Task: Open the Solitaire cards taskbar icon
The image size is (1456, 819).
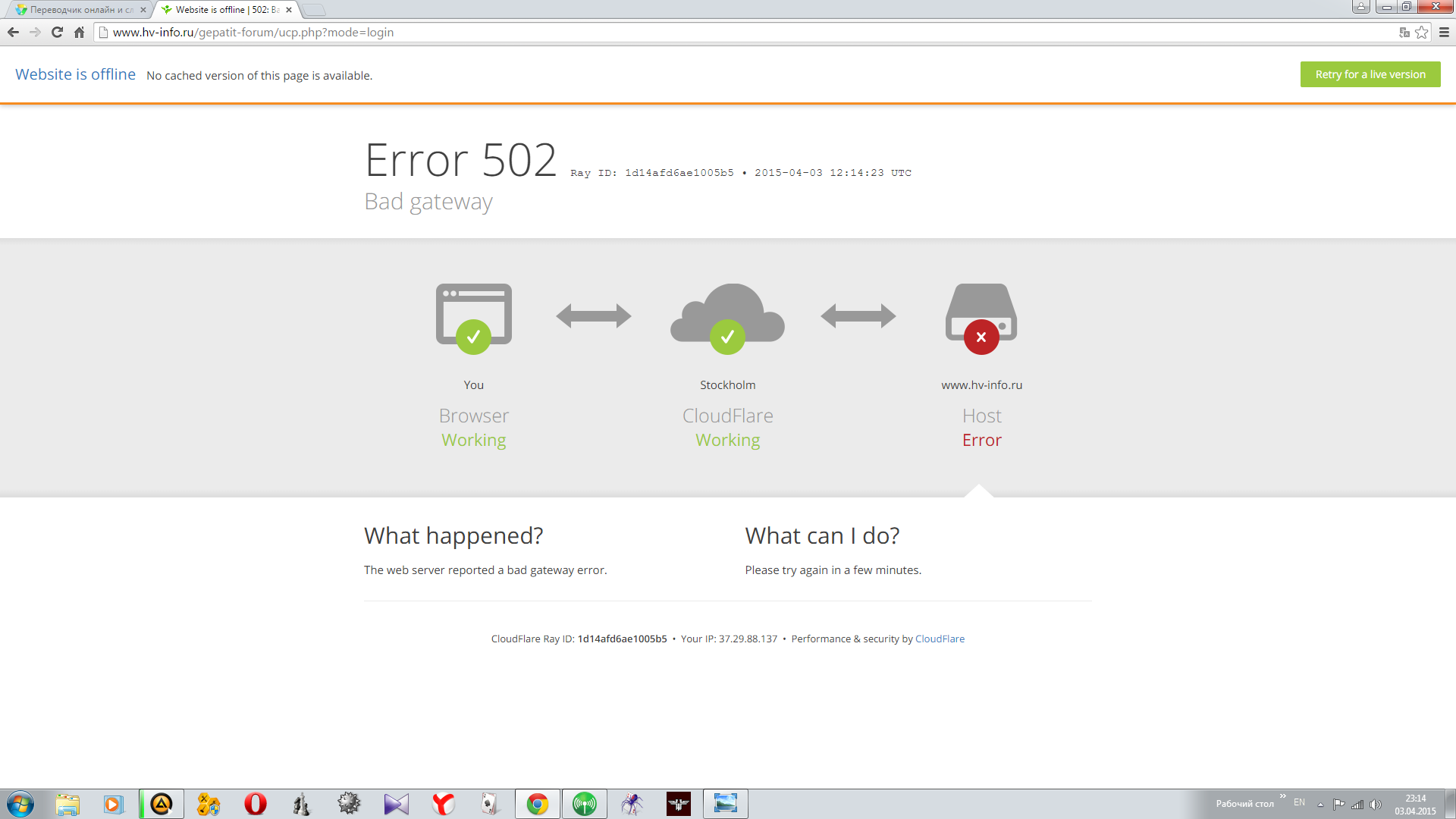Action: (490, 804)
